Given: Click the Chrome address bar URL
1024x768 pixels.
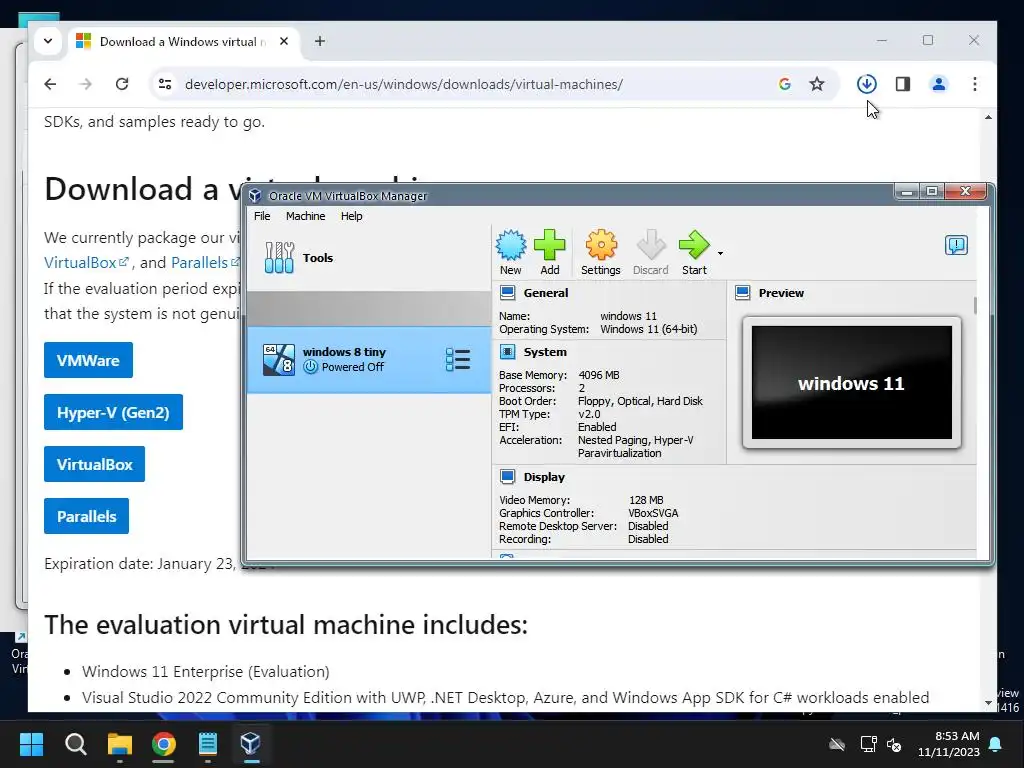Looking at the screenshot, I should [404, 84].
